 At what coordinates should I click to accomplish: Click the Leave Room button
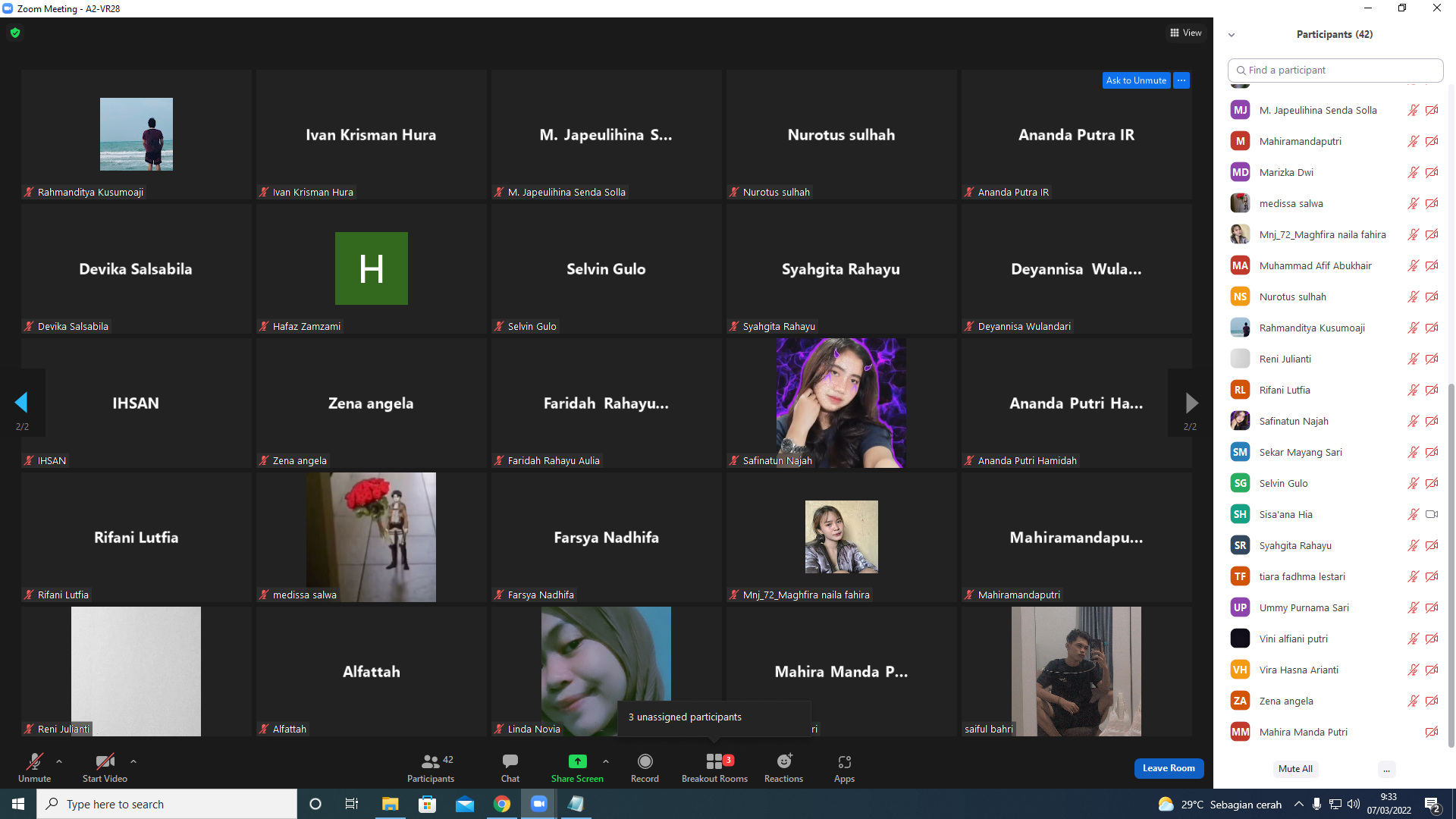point(1169,768)
